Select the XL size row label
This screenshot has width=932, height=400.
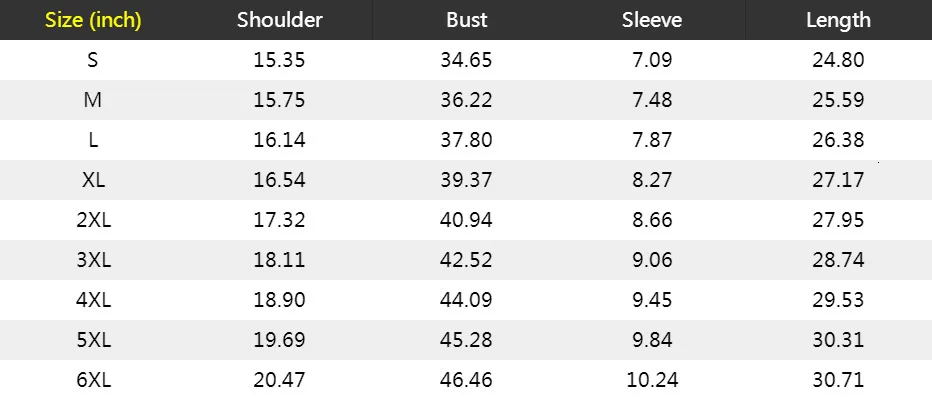click(x=93, y=180)
